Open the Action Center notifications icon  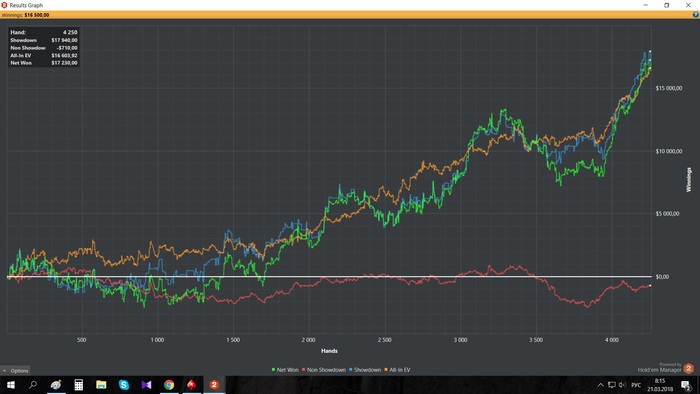(686, 385)
